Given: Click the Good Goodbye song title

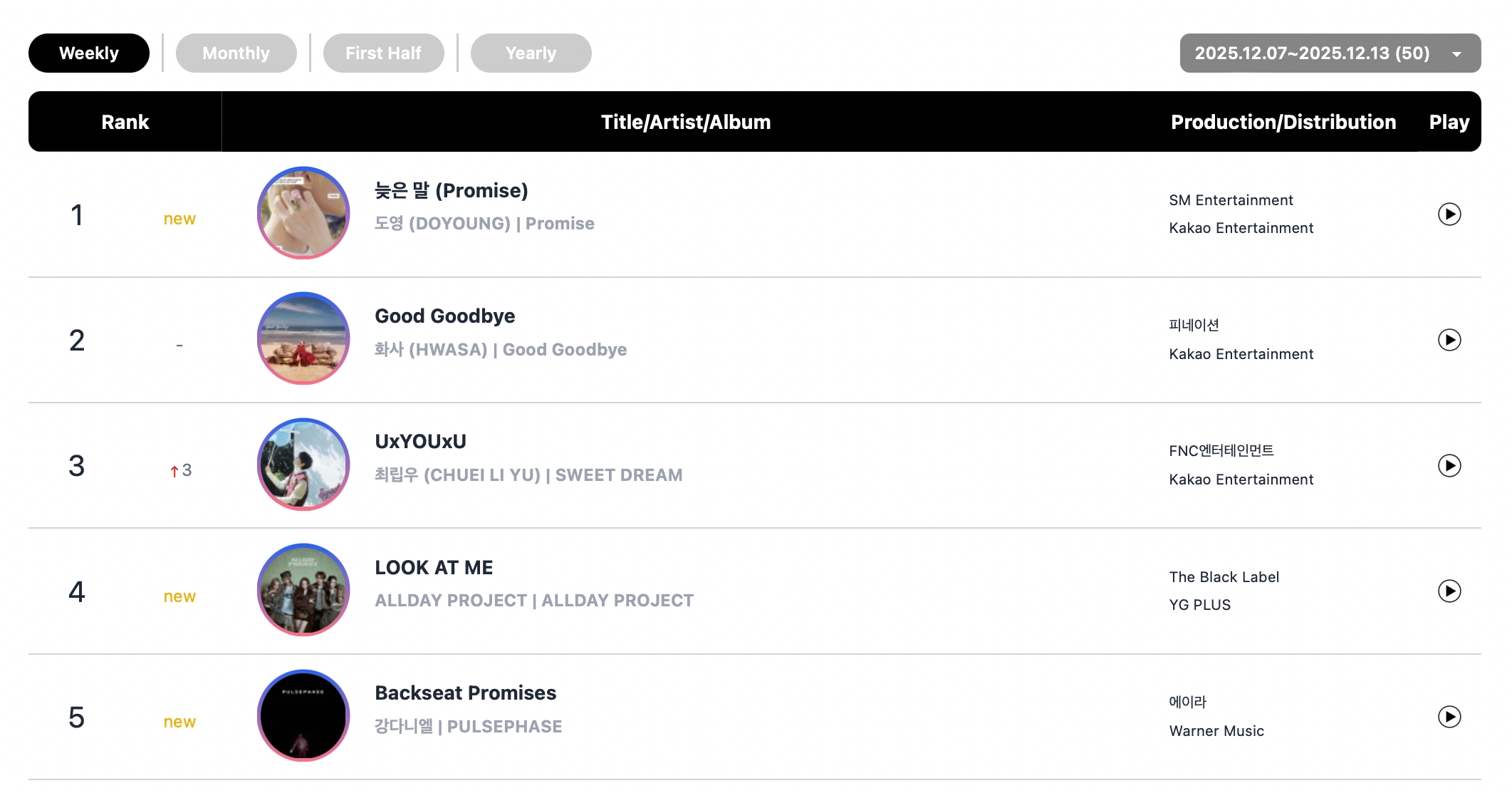Looking at the screenshot, I should (x=444, y=316).
